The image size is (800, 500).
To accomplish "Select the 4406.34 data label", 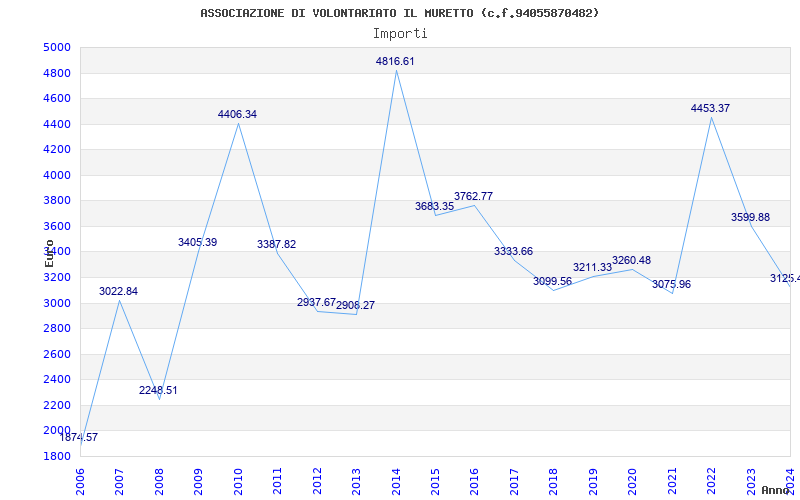I will (237, 115).
